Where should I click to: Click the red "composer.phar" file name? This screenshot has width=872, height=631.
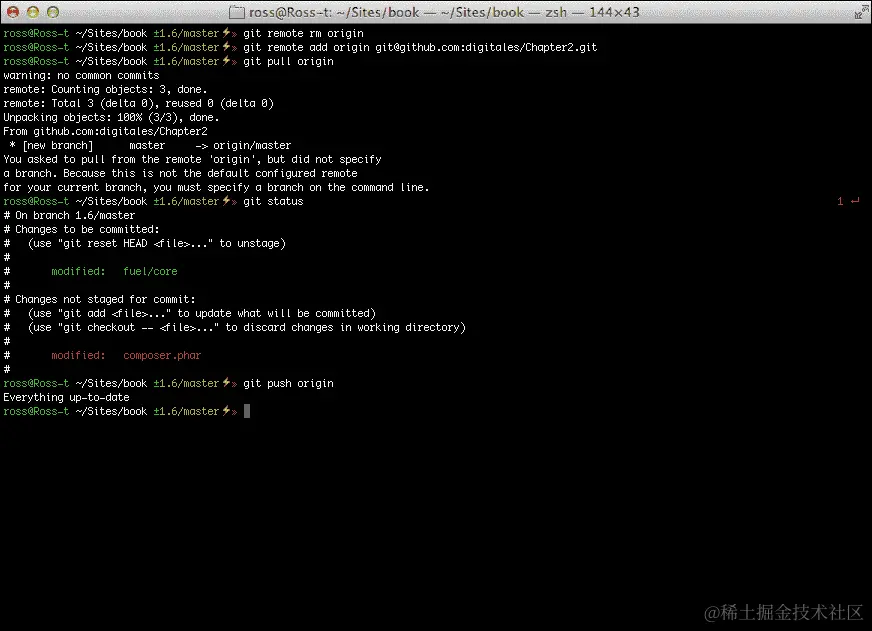coord(162,355)
